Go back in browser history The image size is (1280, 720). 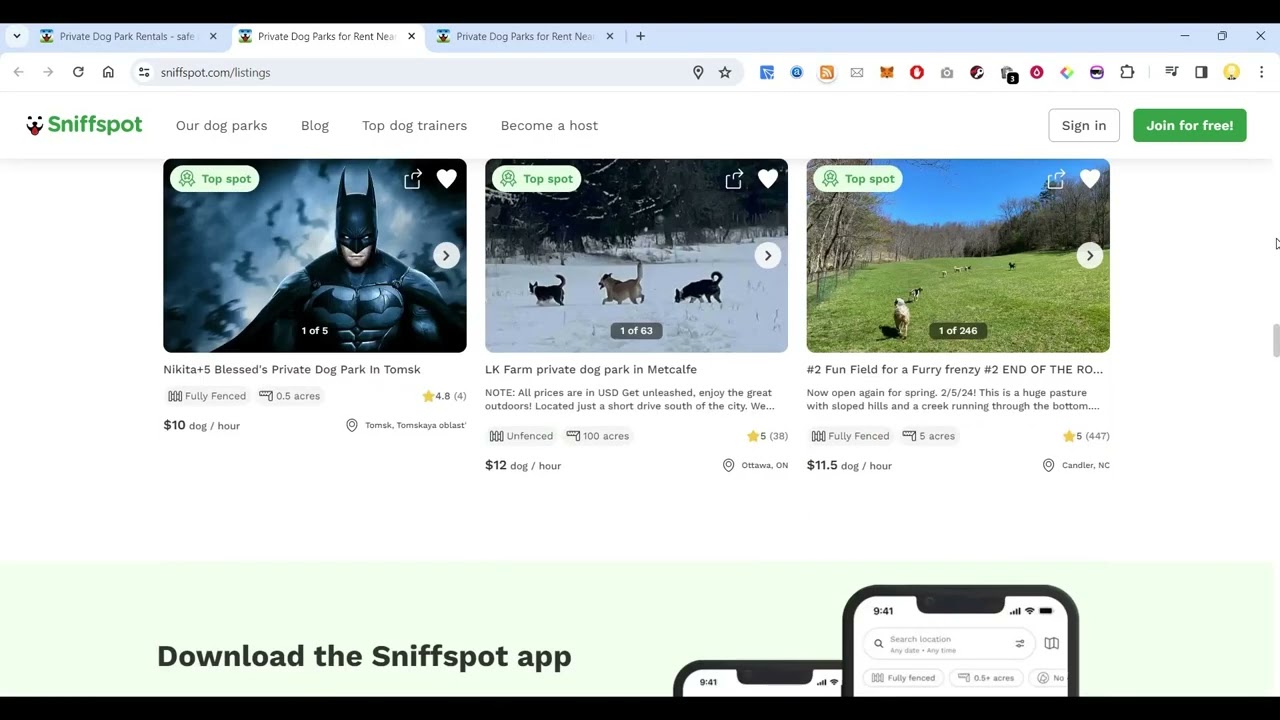(18, 72)
